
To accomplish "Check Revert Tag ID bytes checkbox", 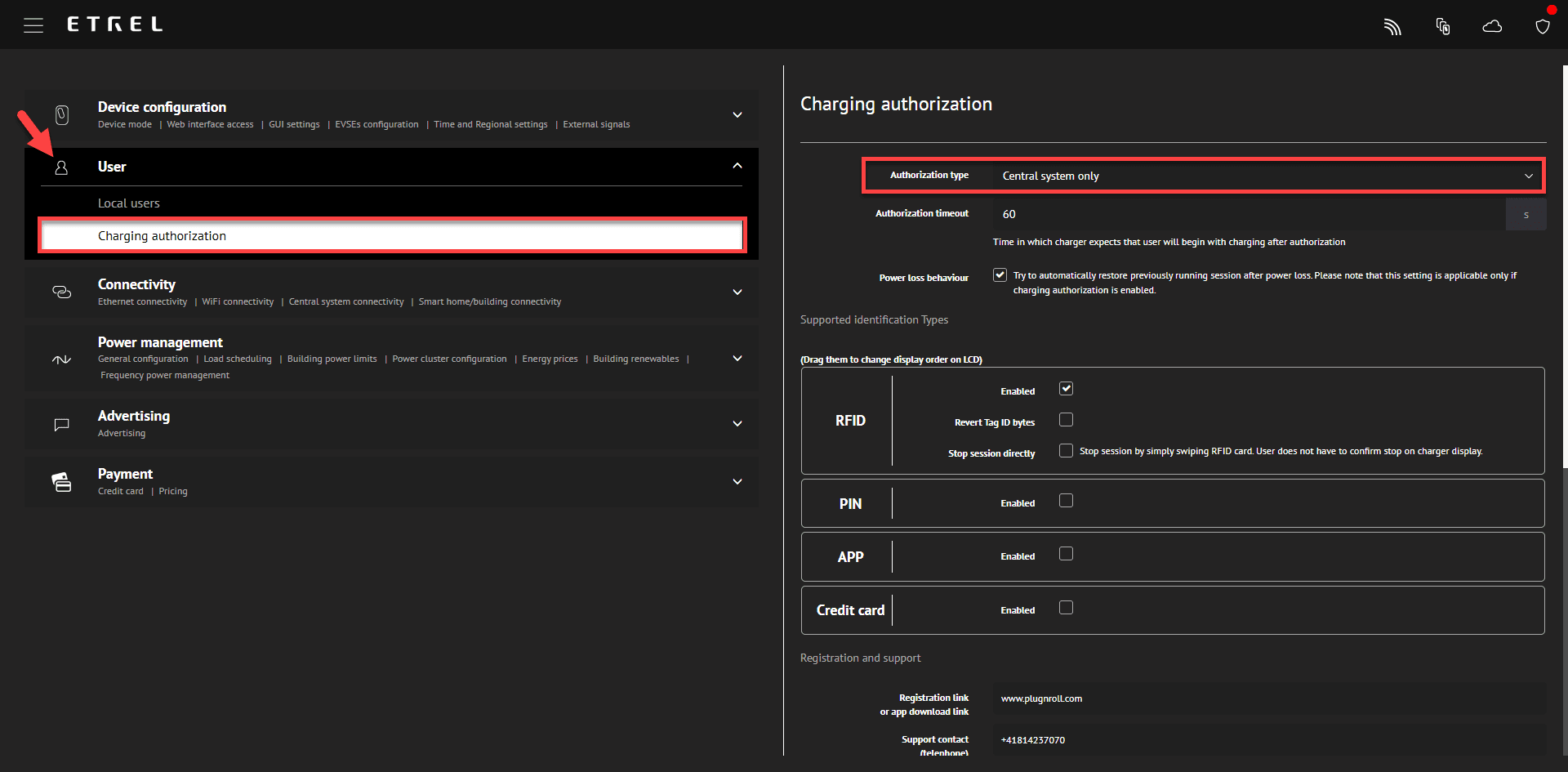I will (x=1066, y=420).
